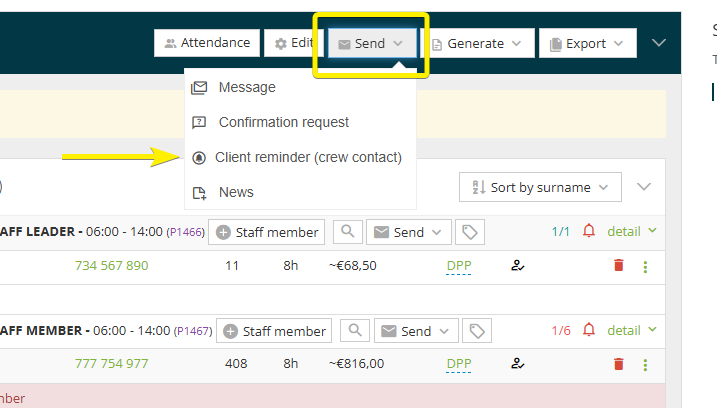The height and width of the screenshot is (408, 717).
Task: Open the Export dropdown
Action: pyautogui.click(x=587, y=43)
